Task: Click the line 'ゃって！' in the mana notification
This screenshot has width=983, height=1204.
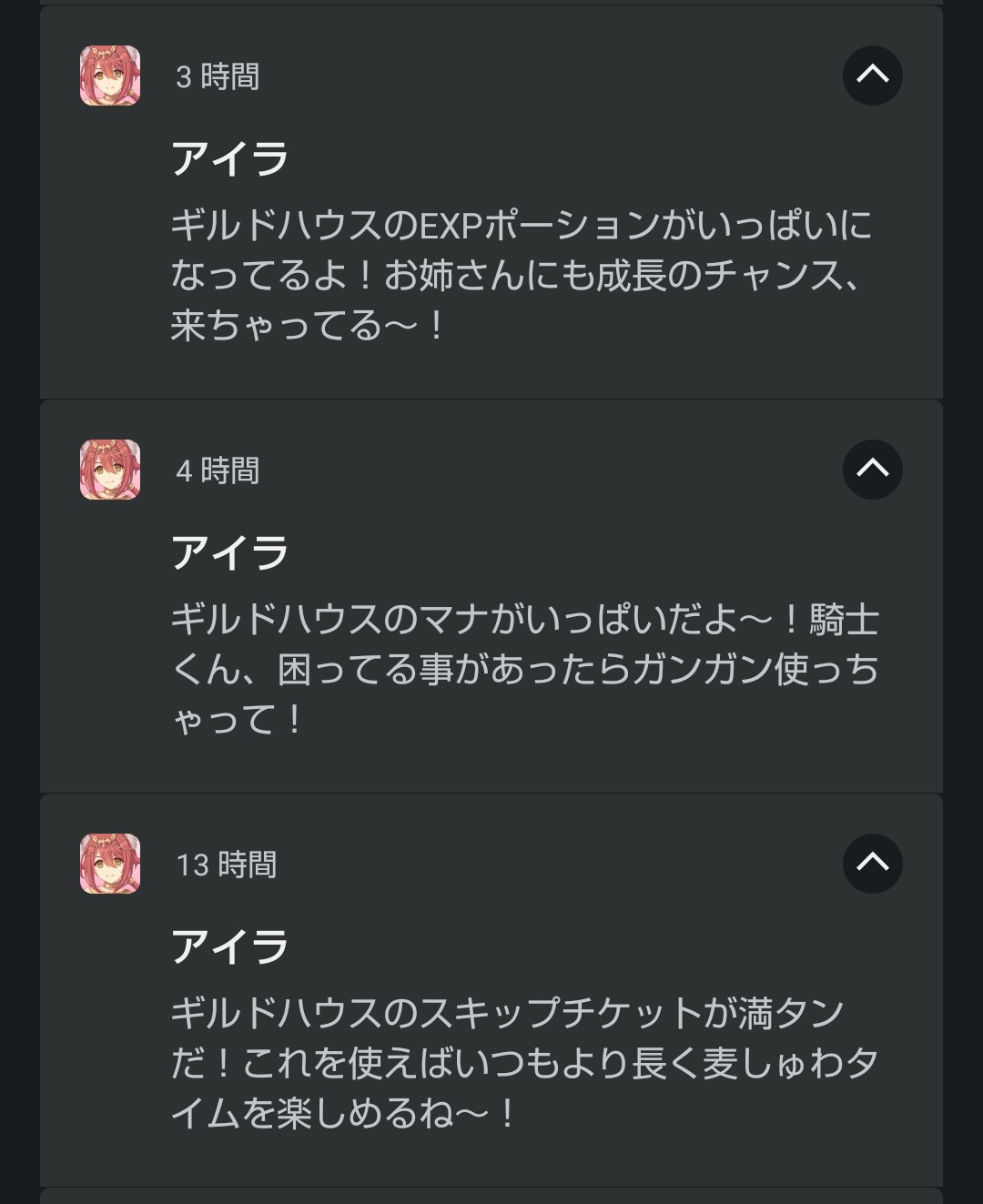Action: tap(237, 720)
